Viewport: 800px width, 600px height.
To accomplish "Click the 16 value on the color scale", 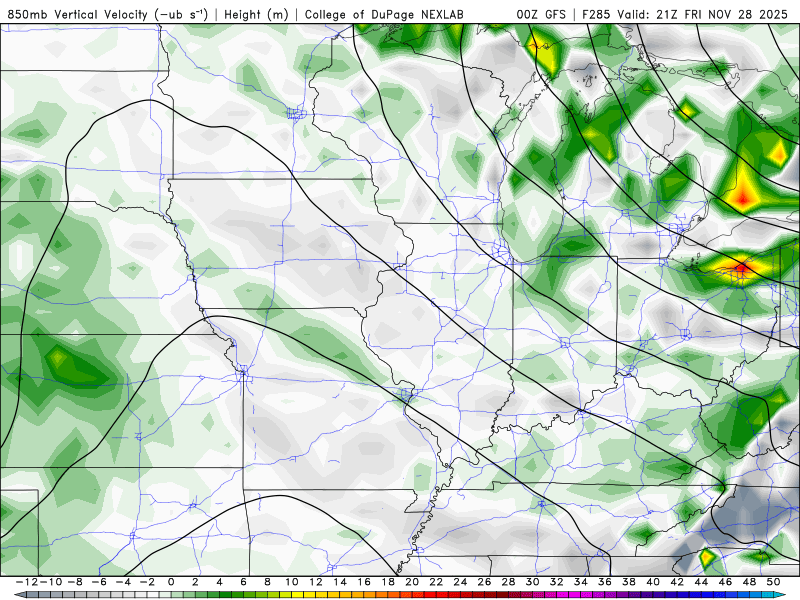I will [x=364, y=582].
